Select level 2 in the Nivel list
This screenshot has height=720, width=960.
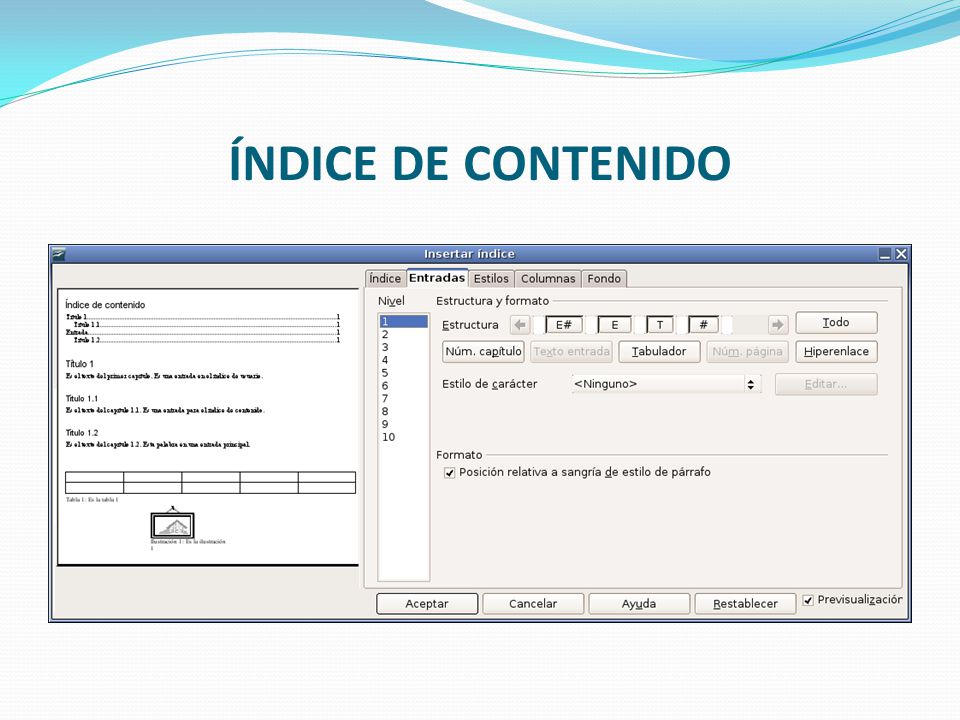(403, 334)
